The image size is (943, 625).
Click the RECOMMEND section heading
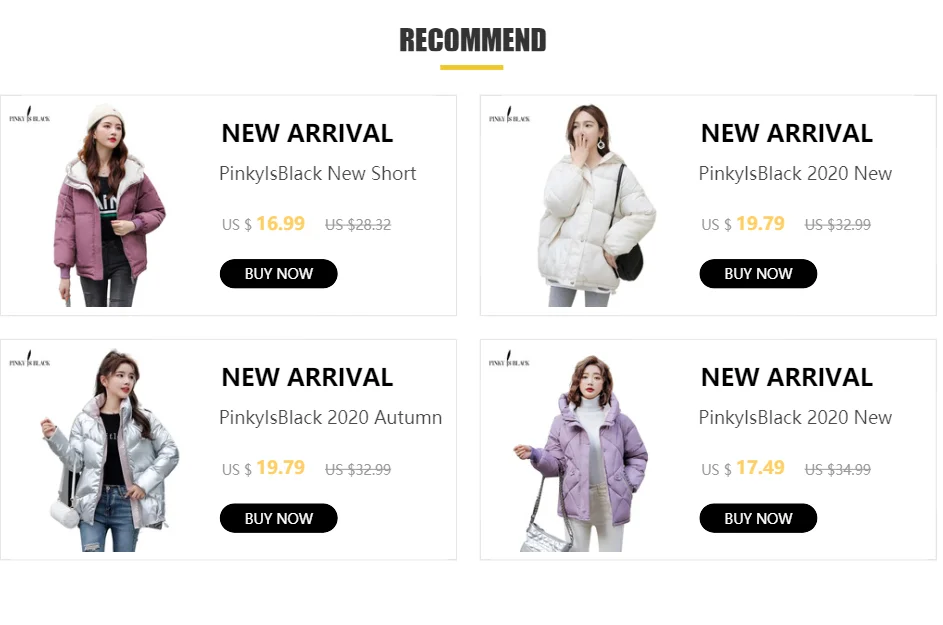473,40
